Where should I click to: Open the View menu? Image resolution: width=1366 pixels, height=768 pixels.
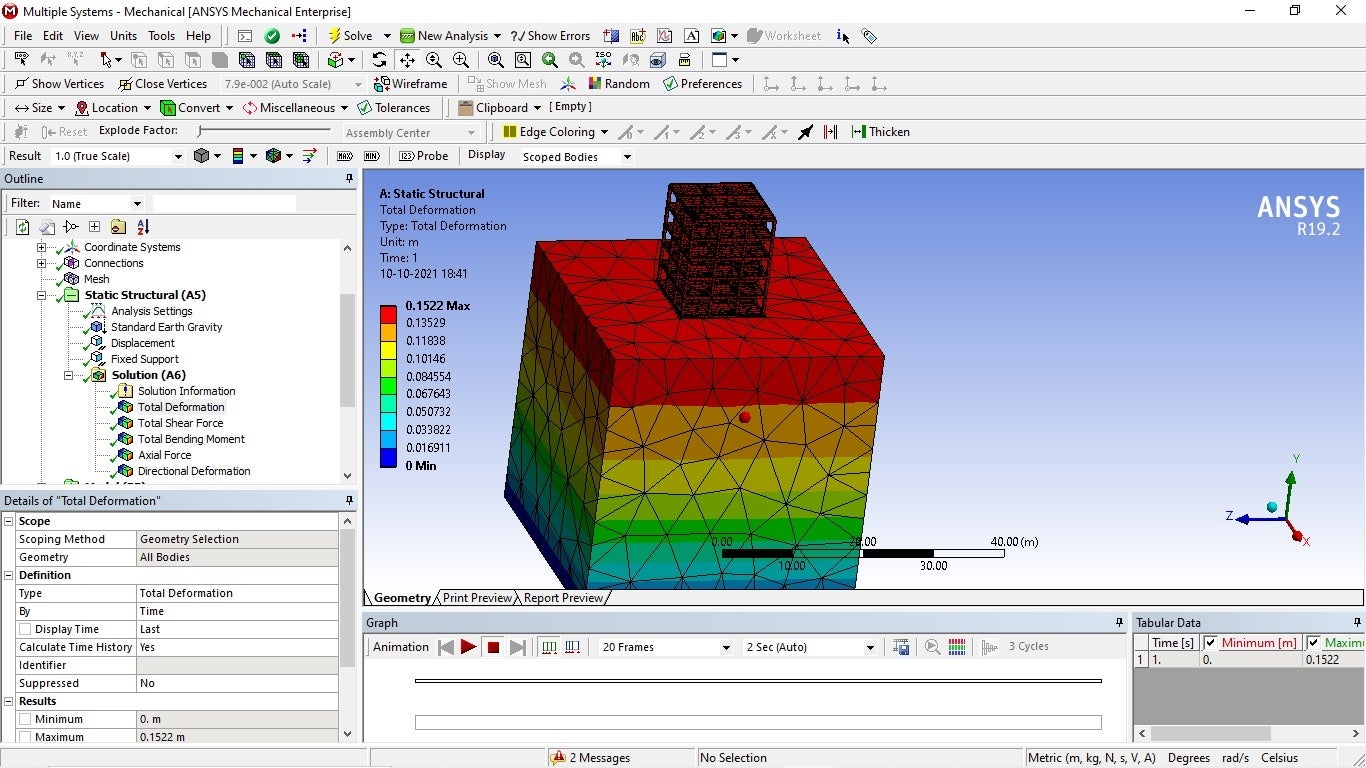[87, 36]
